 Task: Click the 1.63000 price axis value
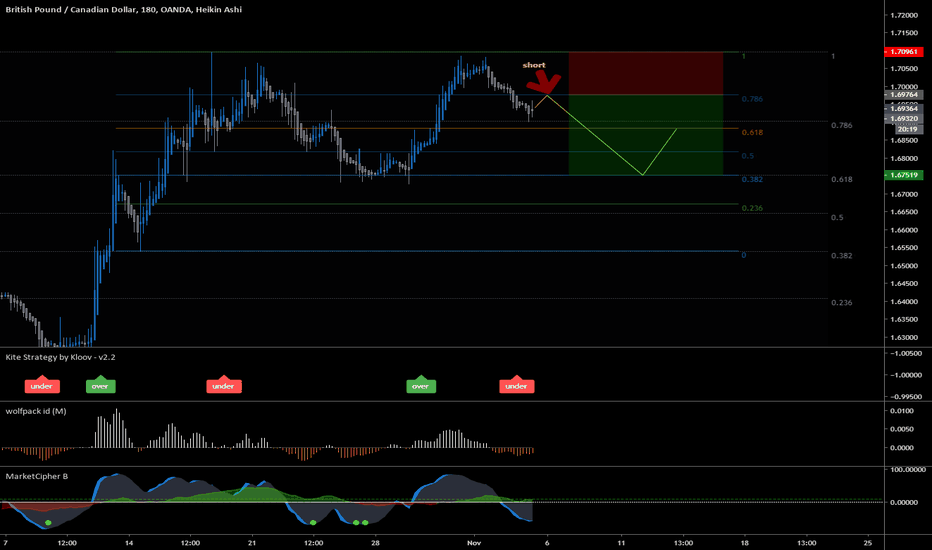905,337
